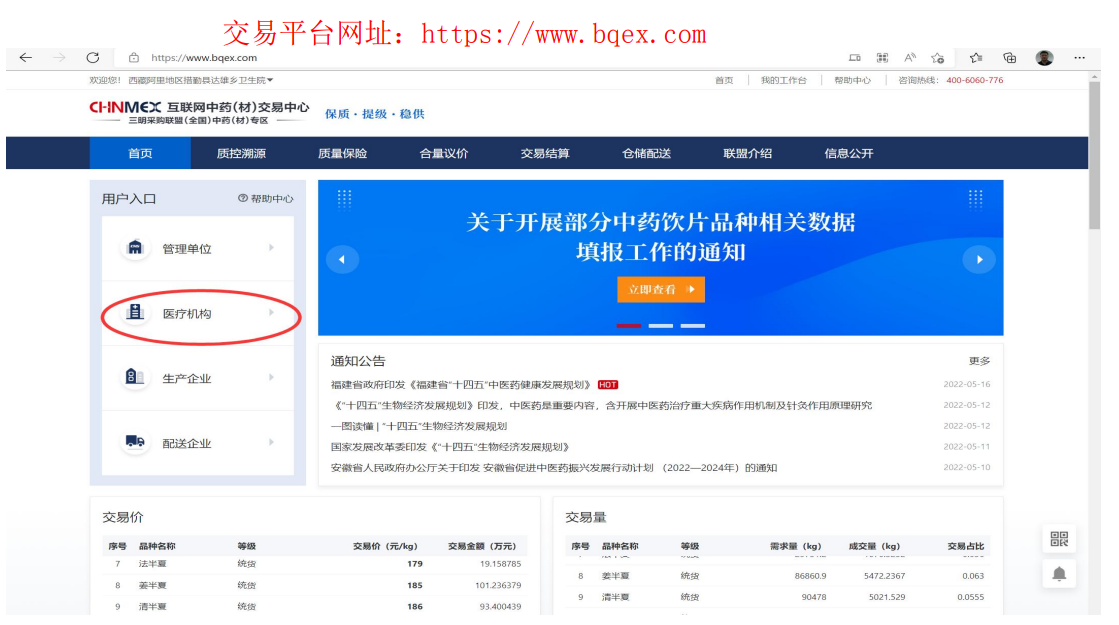Viewport: 1119px width, 625px height.
Task: Open the browser three-dot settings menu
Action: (x=1079, y=58)
